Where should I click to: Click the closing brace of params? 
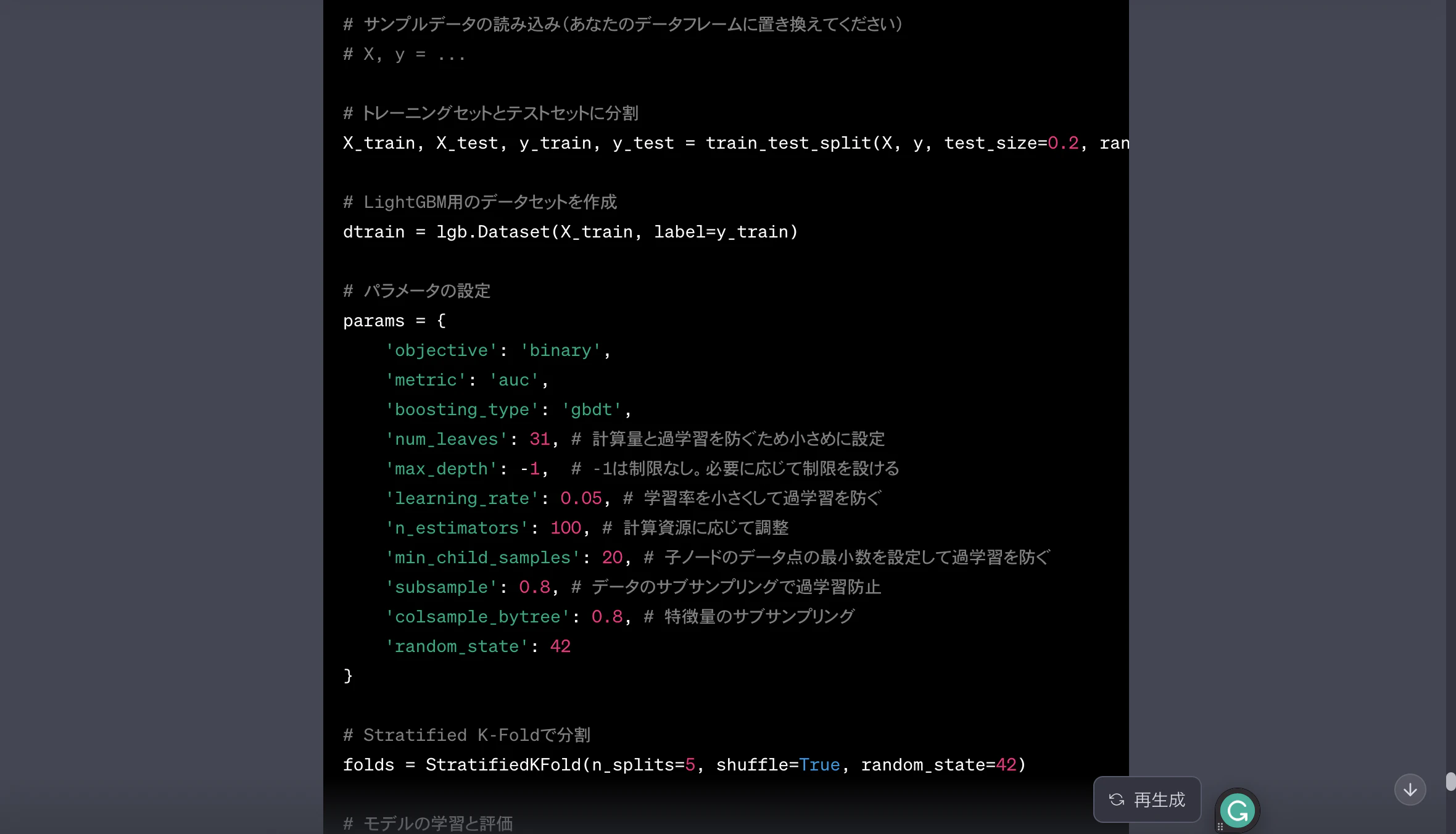coord(348,676)
